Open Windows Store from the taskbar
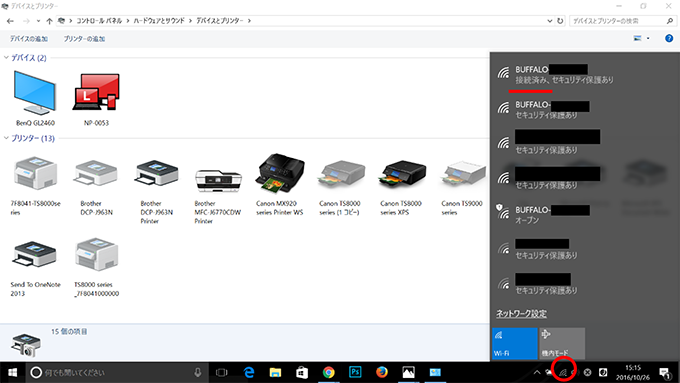The width and height of the screenshot is (680, 383). point(302,372)
